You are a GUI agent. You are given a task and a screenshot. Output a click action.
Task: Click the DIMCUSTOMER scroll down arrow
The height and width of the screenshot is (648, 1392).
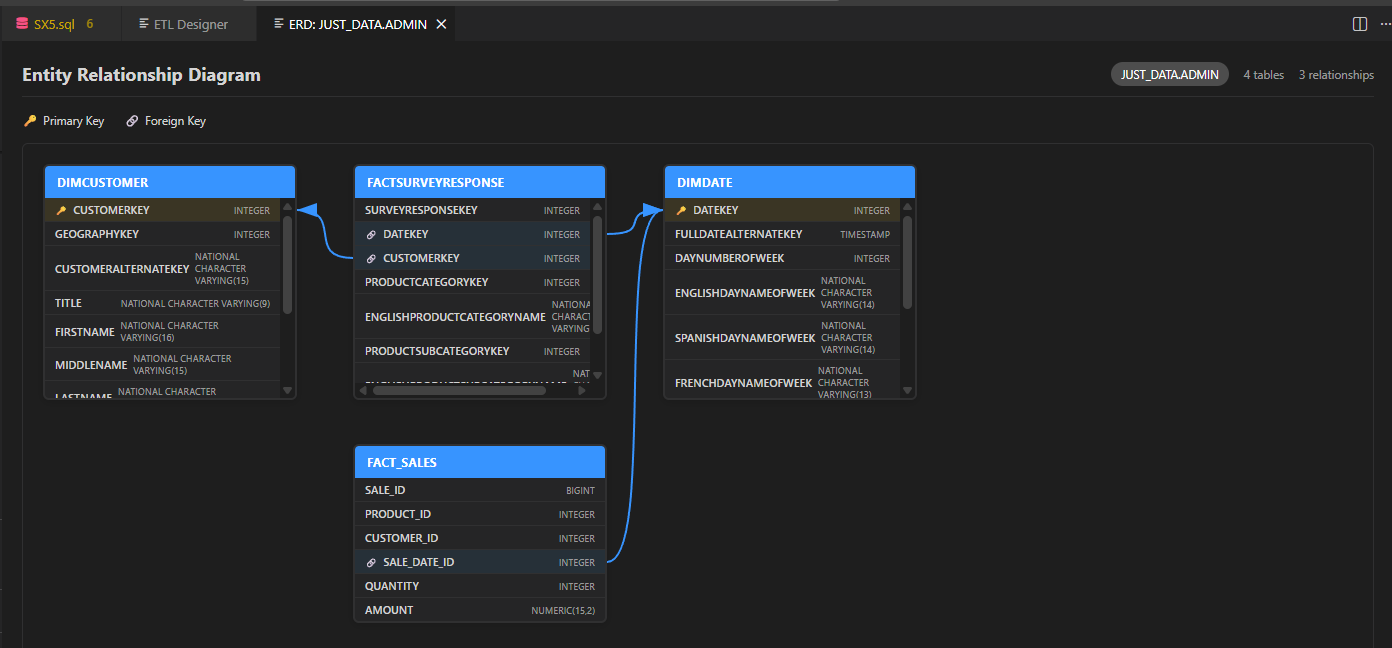click(288, 391)
